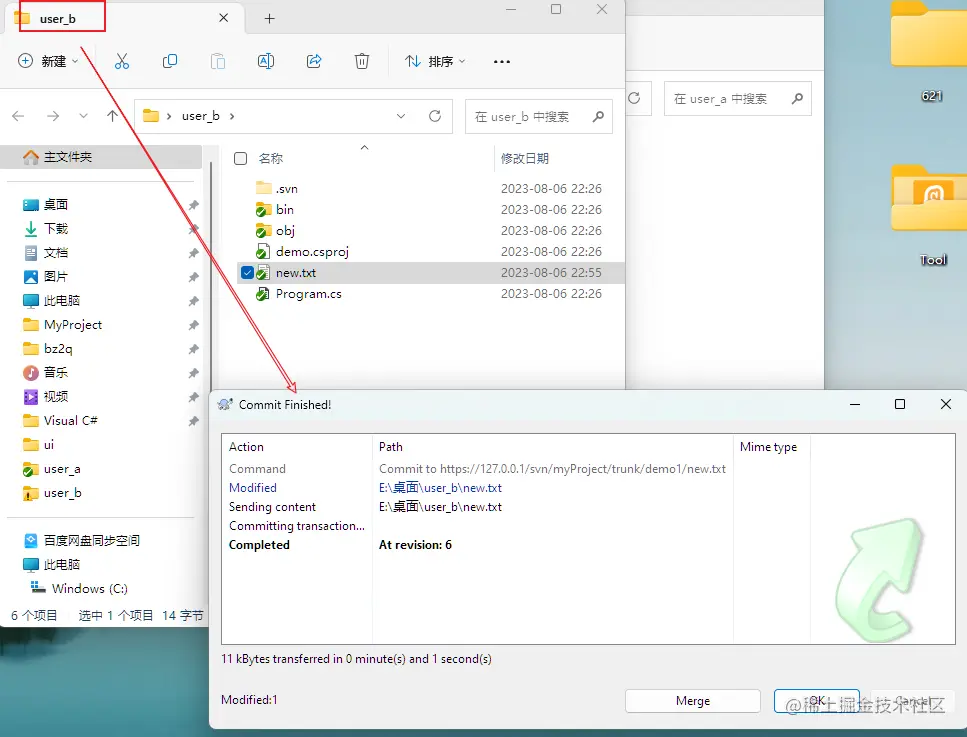Click the Rename icon in toolbar

[x=266, y=61]
